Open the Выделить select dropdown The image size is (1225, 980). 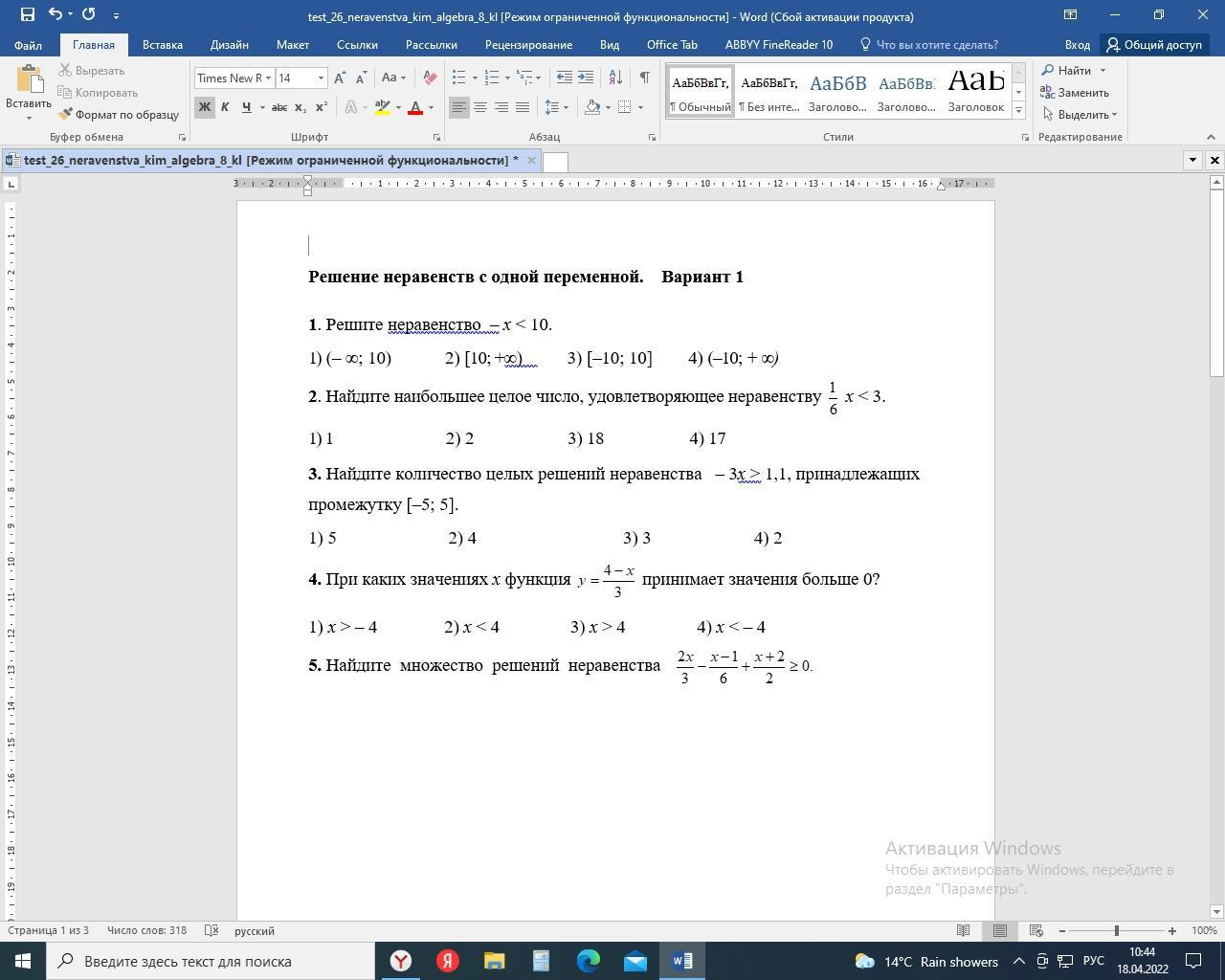(x=1080, y=115)
